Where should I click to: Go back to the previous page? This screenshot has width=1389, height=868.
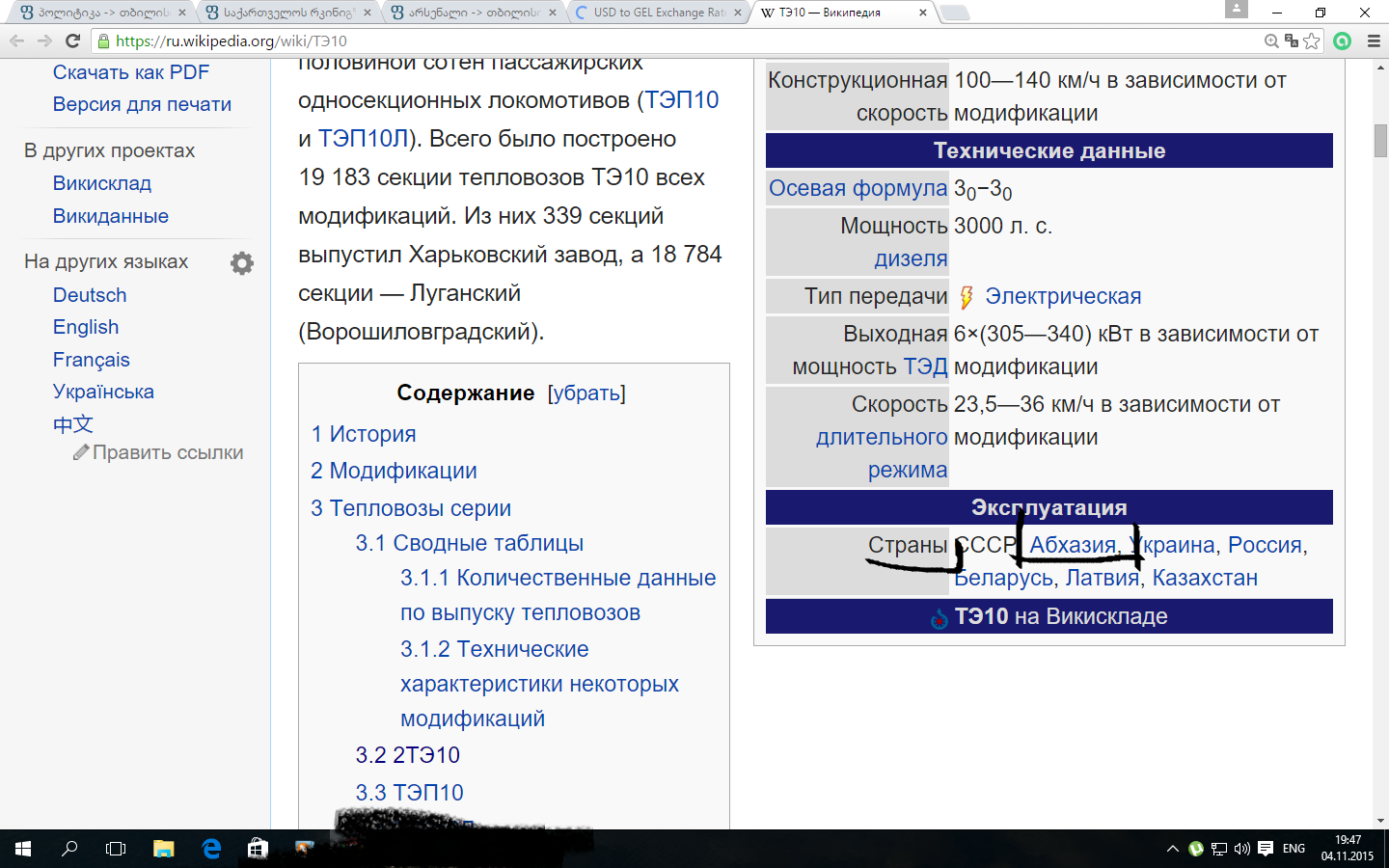[x=16, y=41]
